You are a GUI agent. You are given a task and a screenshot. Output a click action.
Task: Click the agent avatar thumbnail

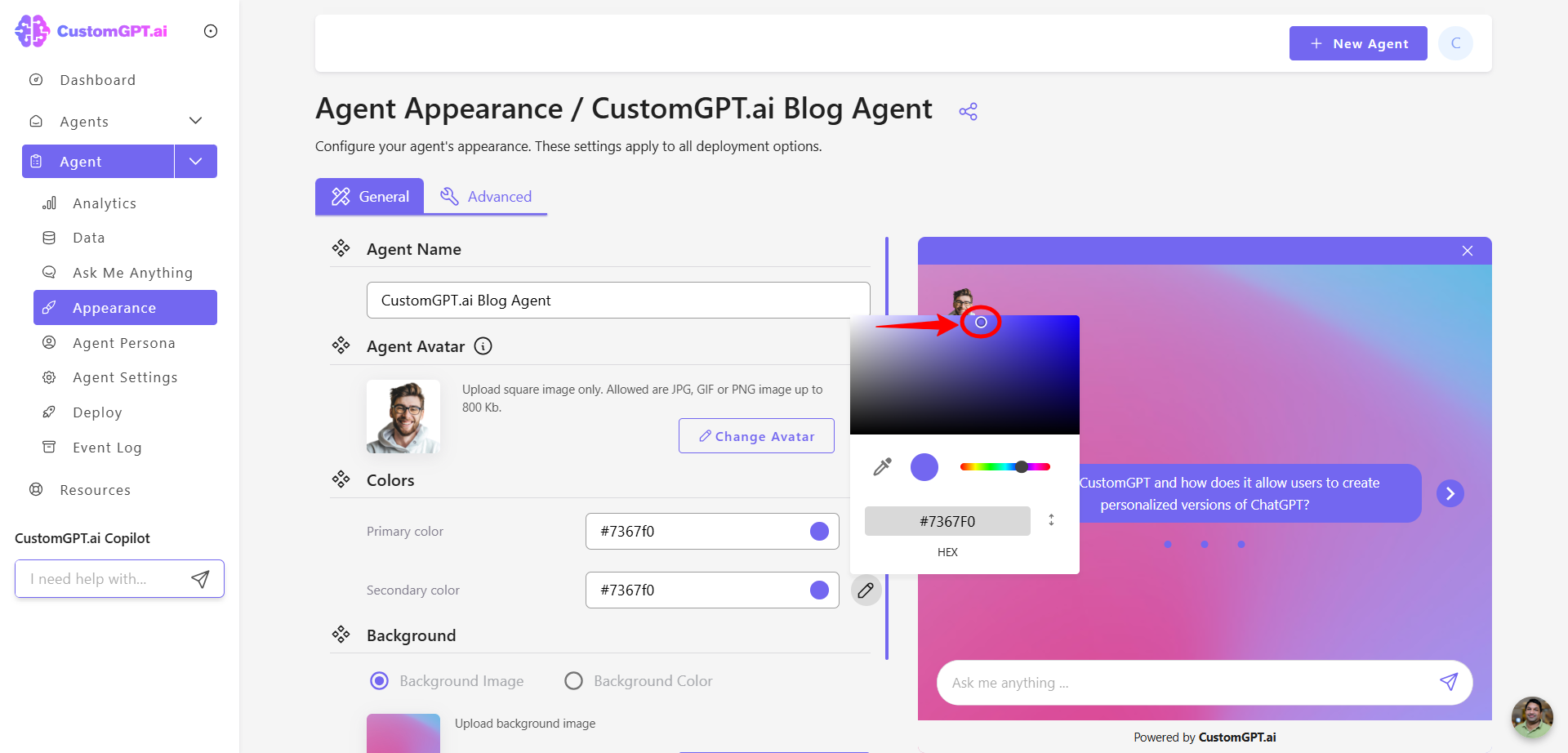pyautogui.click(x=403, y=417)
